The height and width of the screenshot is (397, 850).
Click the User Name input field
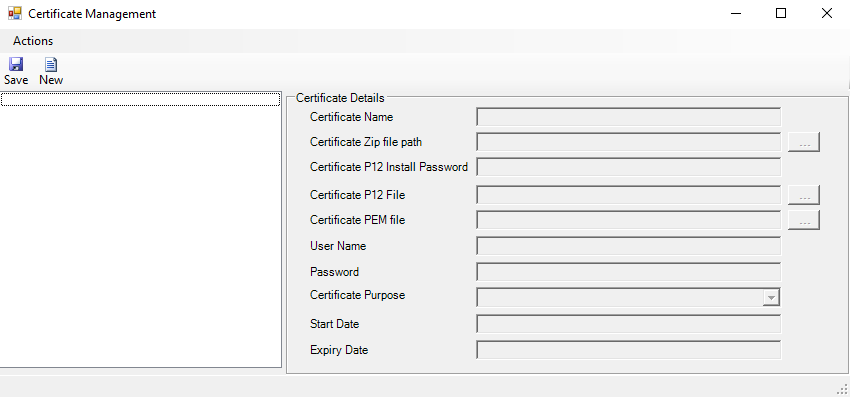[628, 246]
